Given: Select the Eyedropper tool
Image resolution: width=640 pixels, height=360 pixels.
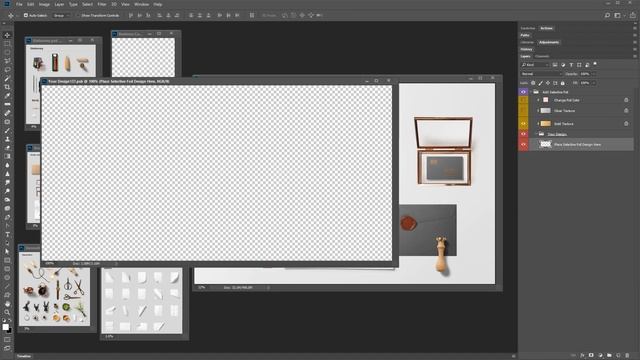Looking at the screenshot, I should (x=7, y=96).
